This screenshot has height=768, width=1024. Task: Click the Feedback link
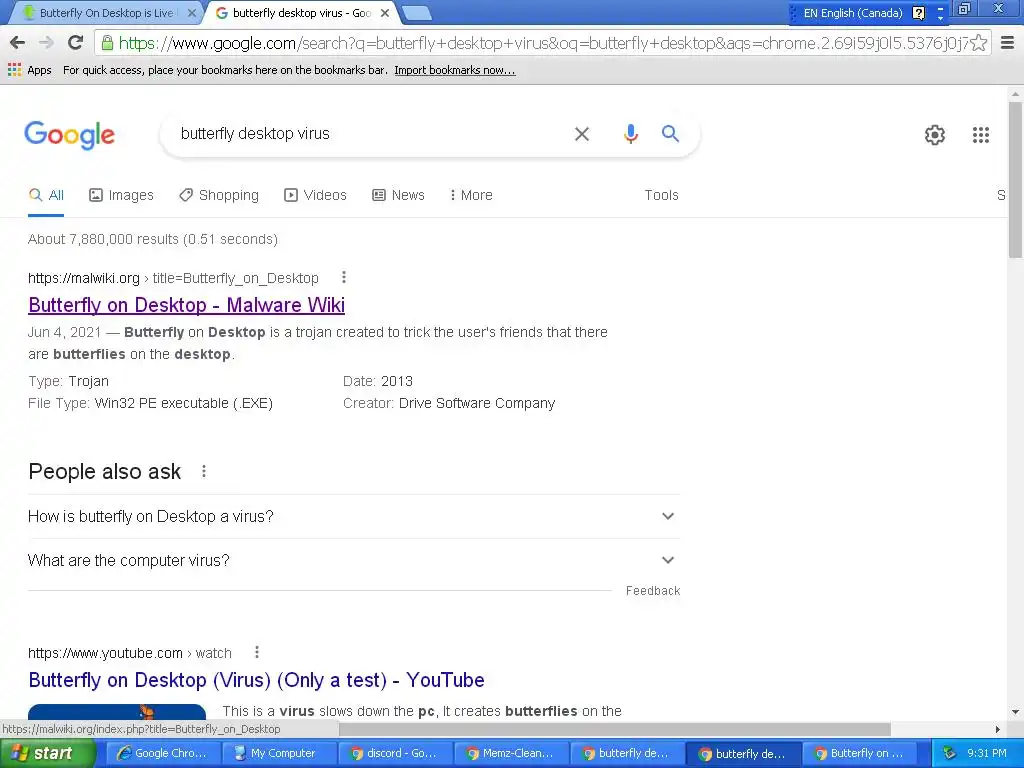click(652, 590)
